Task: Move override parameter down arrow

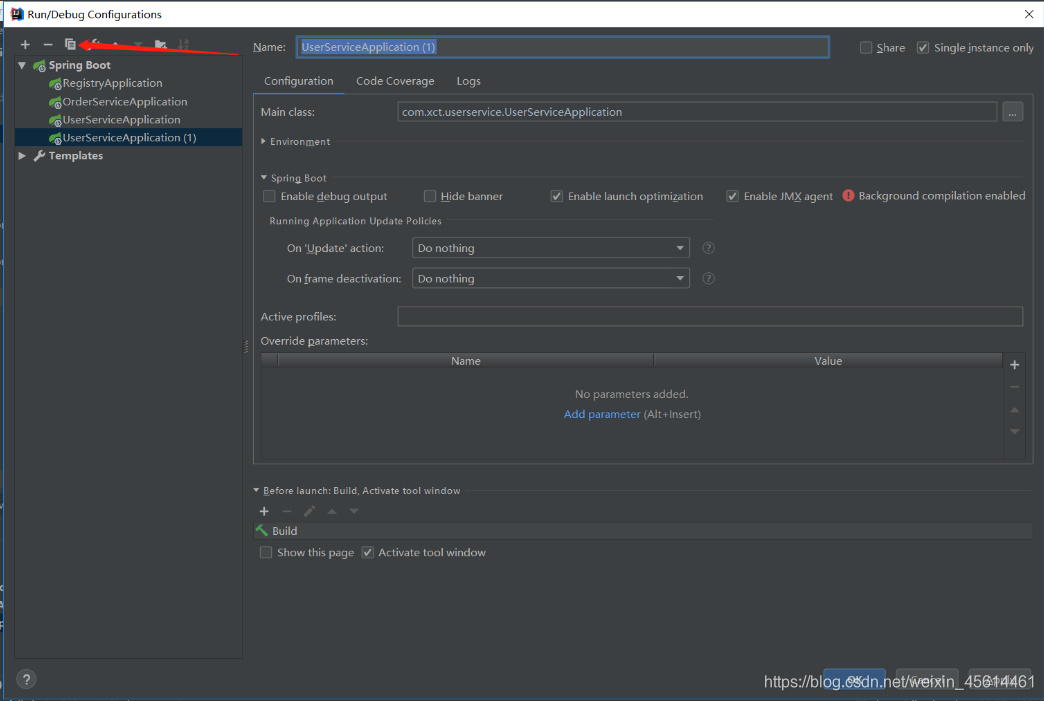Action: pyautogui.click(x=1014, y=432)
